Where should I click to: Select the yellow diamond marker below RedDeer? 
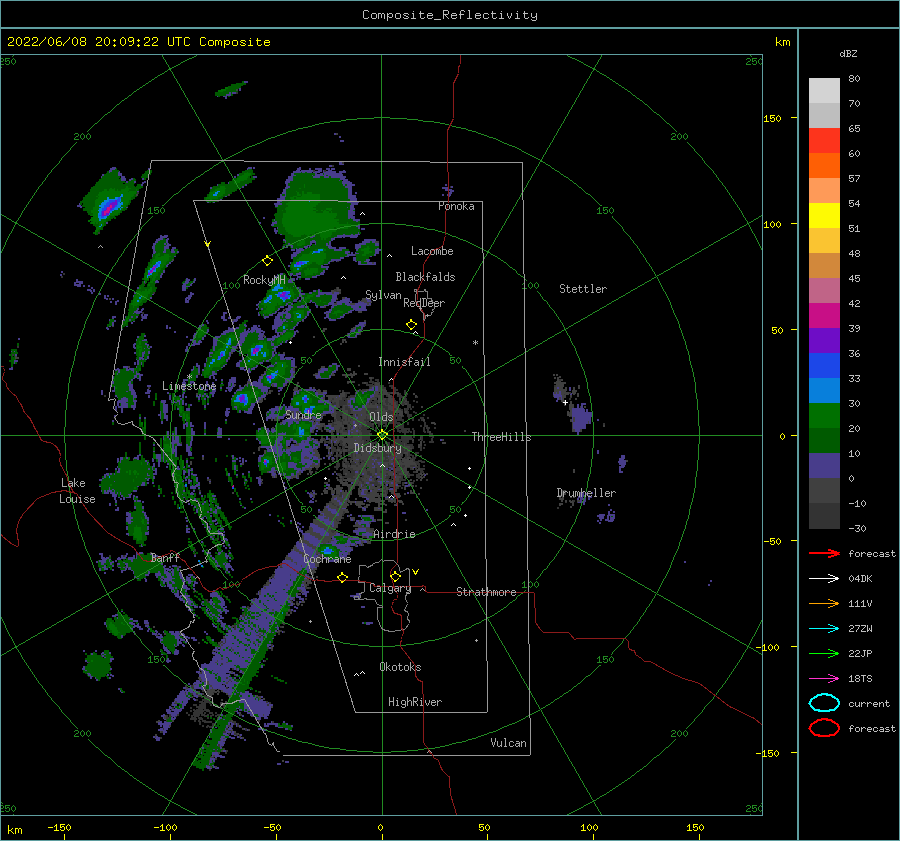411,325
